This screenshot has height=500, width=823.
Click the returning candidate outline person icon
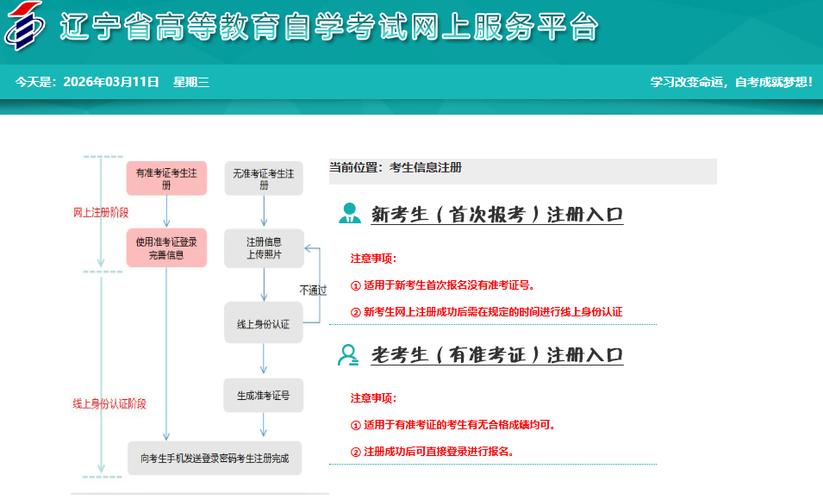349,355
